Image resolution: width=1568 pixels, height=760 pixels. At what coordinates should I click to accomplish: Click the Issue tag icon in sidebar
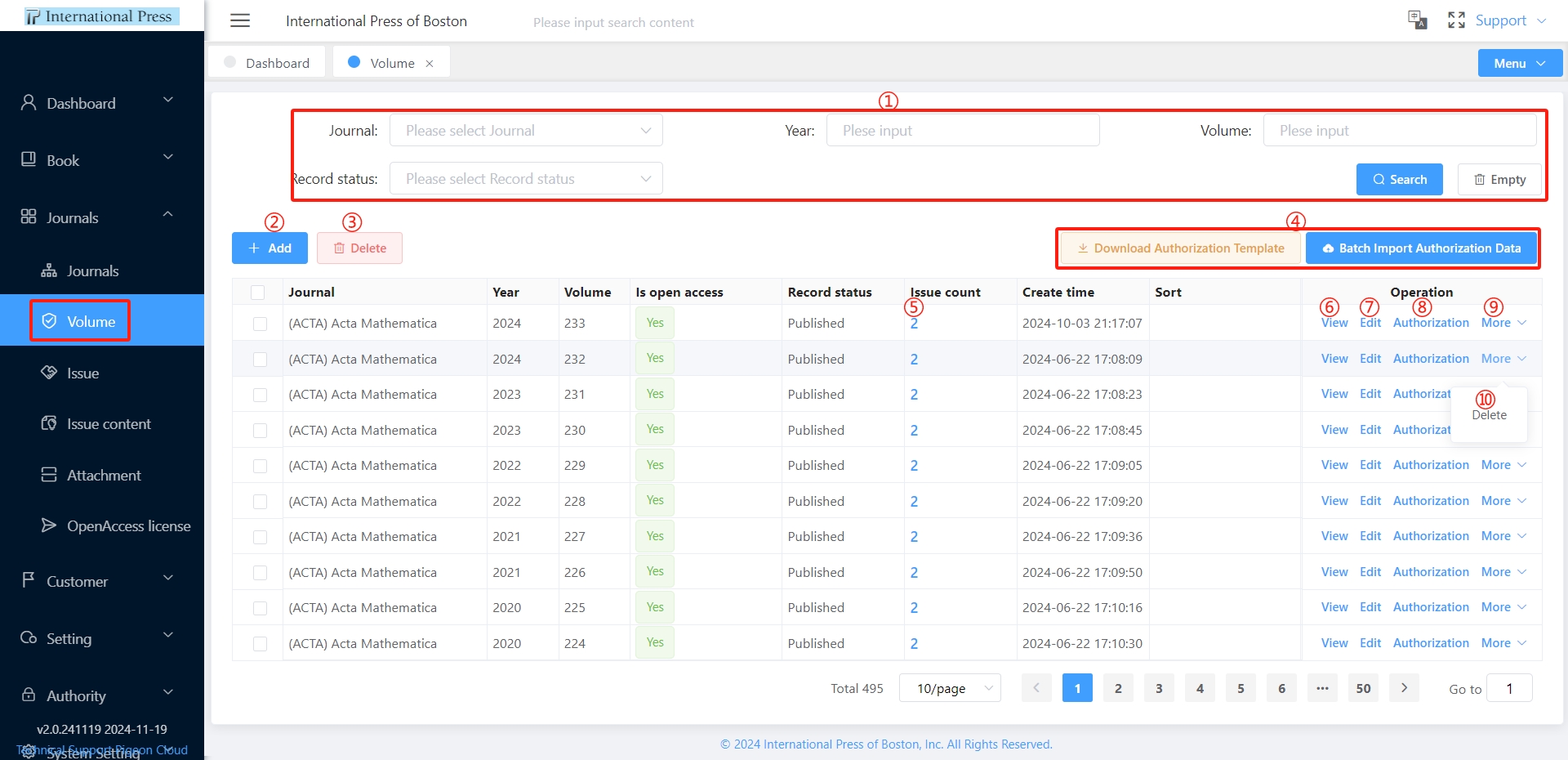point(49,373)
